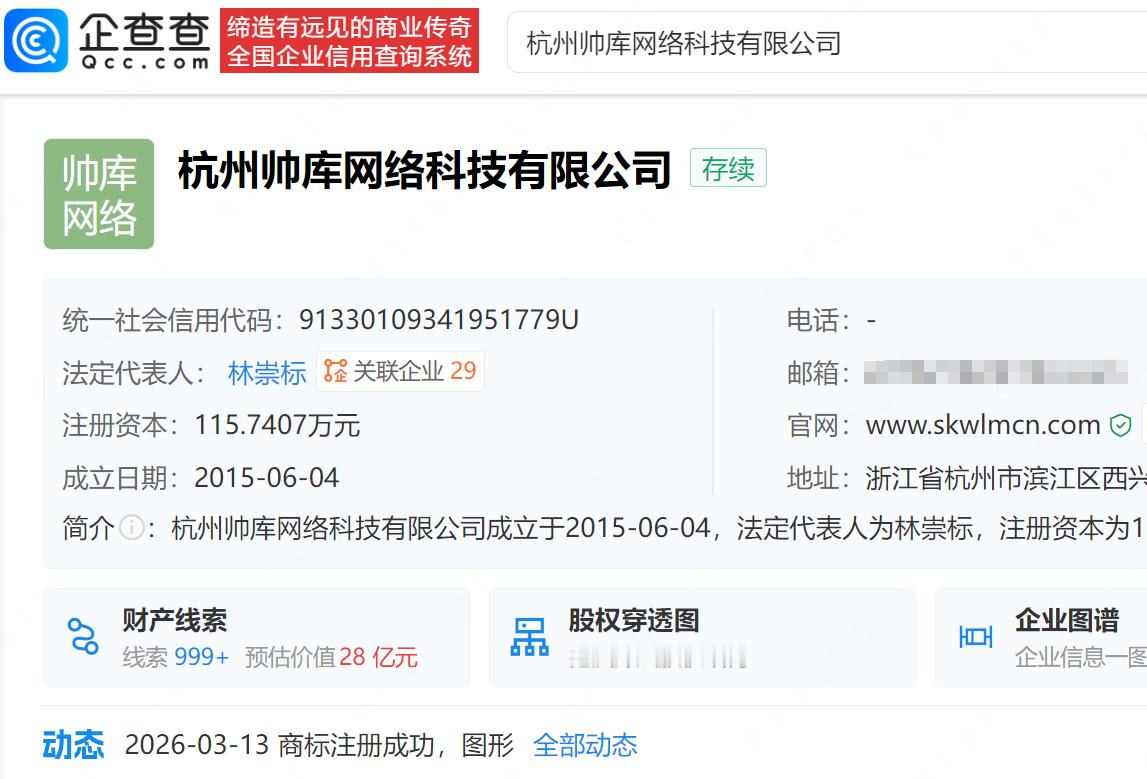Click the 财产线索 clue icon
Image resolution: width=1147 pixels, height=779 pixels.
tap(83, 636)
